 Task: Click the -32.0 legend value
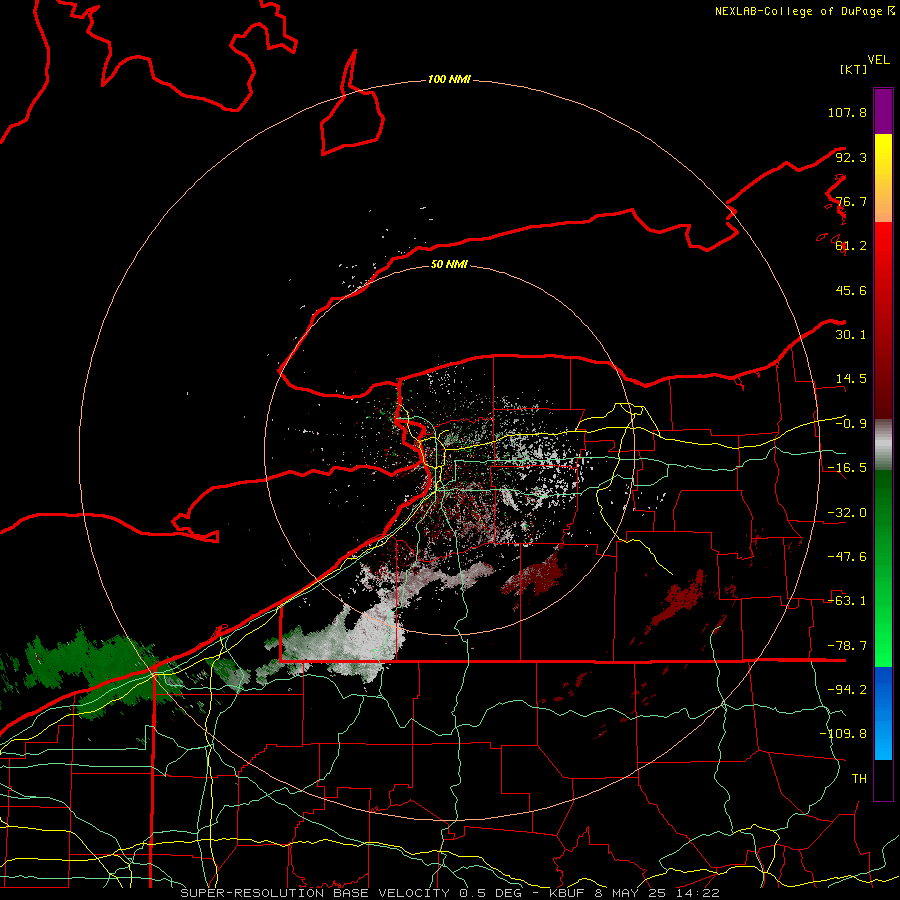pos(847,513)
